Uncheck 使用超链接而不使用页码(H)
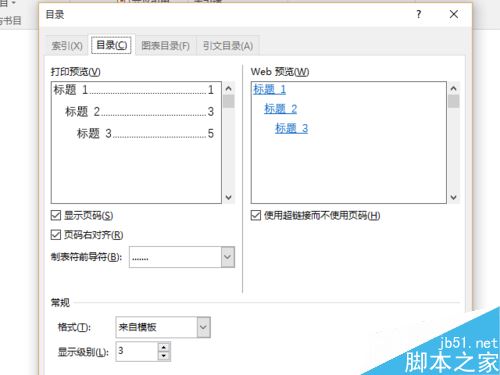This screenshot has width=500, height=375. tap(256, 215)
